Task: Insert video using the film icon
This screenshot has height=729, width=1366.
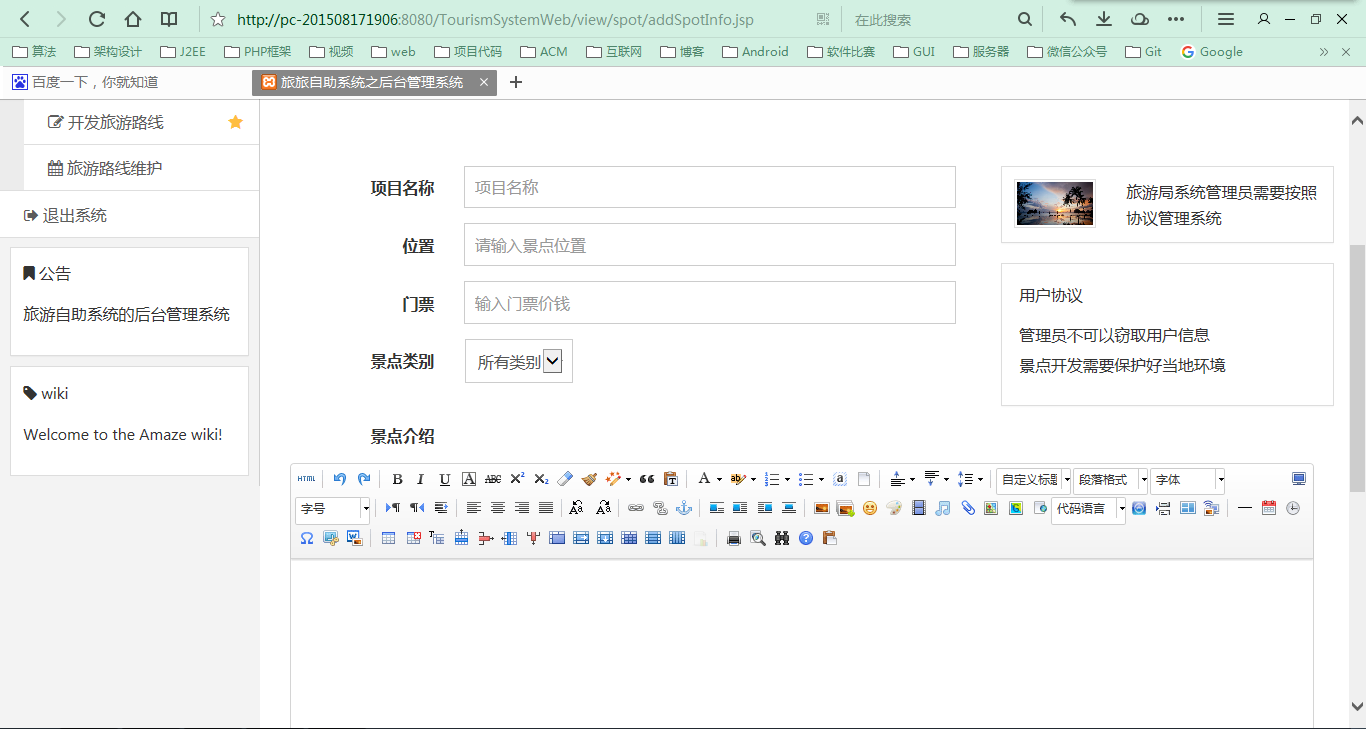Action: pos(919,508)
